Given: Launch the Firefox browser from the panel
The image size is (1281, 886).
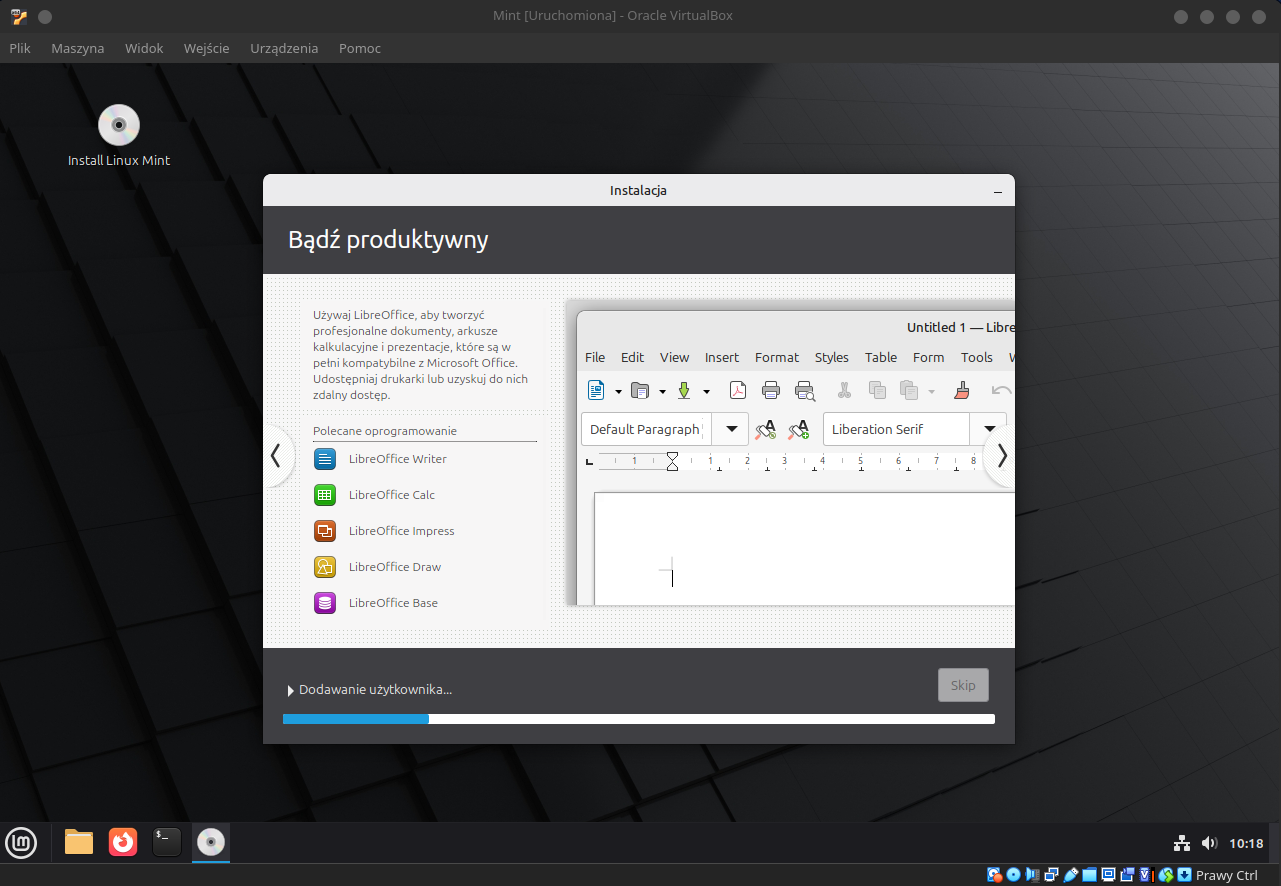Looking at the screenshot, I should tap(123, 842).
